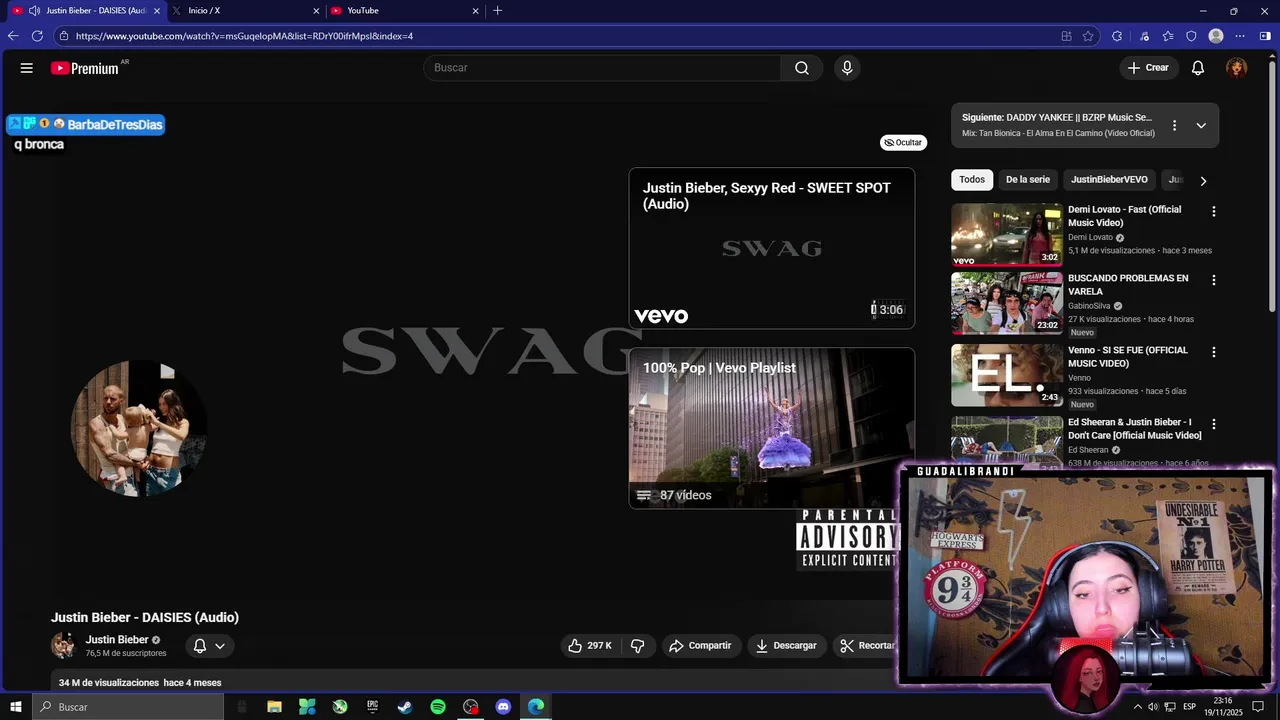Show hidden system tray icons chevron

(x=1137, y=707)
